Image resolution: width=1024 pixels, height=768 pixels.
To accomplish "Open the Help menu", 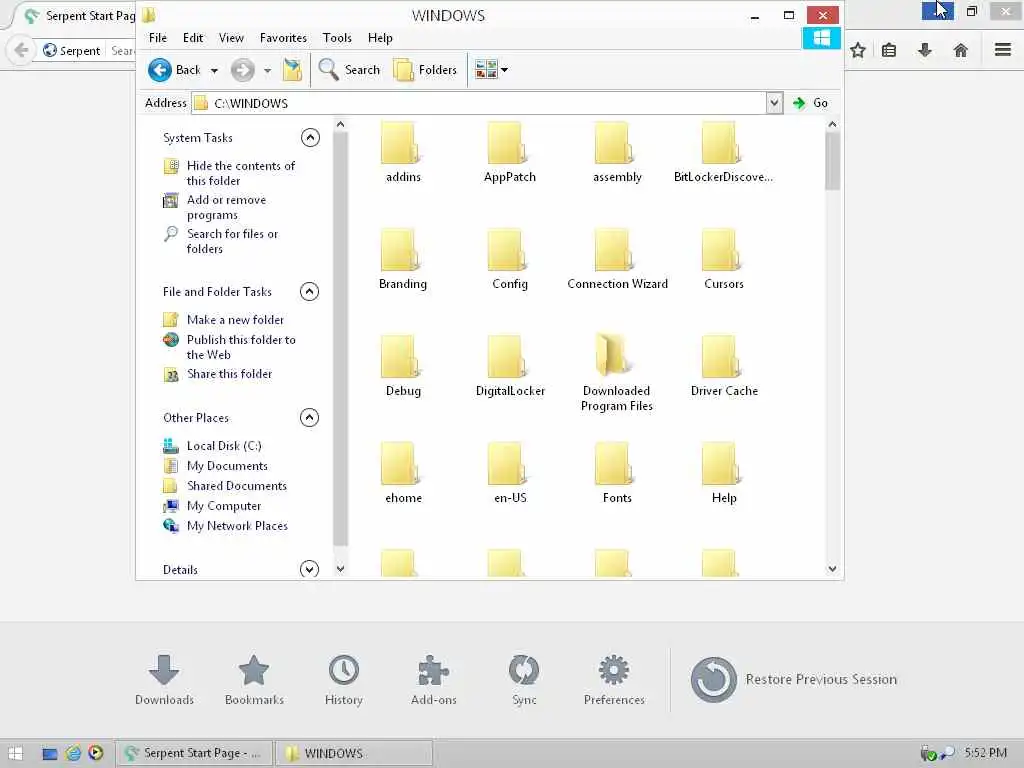I will coord(380,38).
